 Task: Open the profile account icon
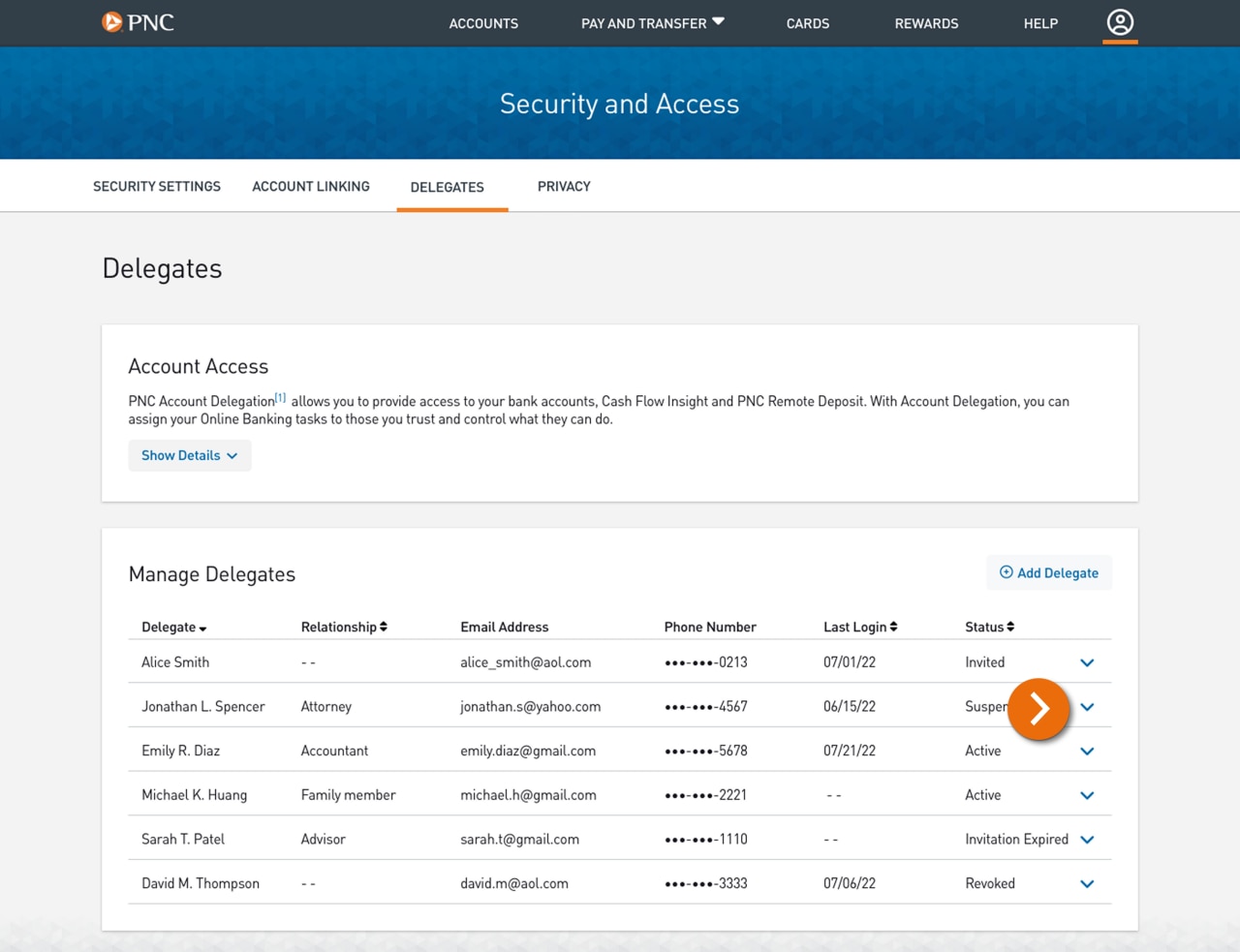click(1120, 21)
